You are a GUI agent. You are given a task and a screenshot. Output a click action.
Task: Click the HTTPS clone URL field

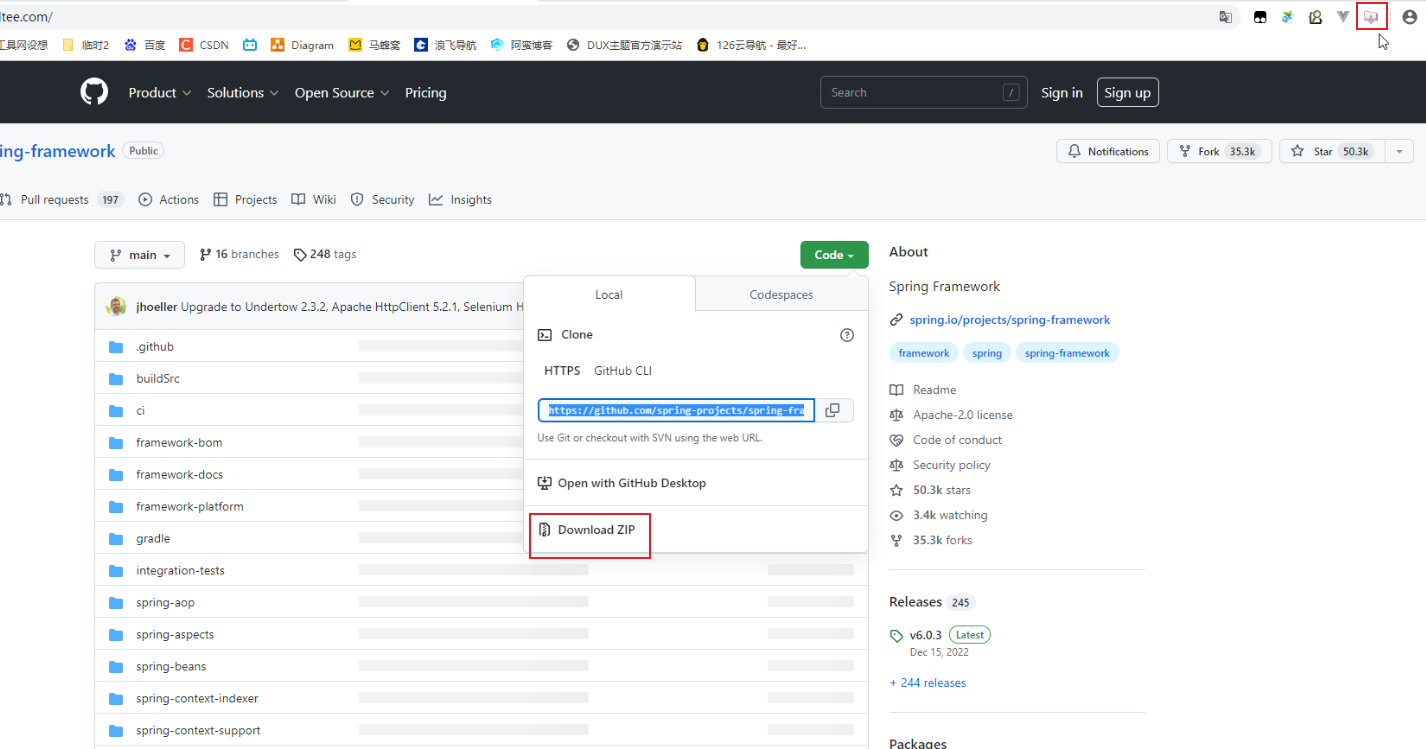tap(676, 410)
